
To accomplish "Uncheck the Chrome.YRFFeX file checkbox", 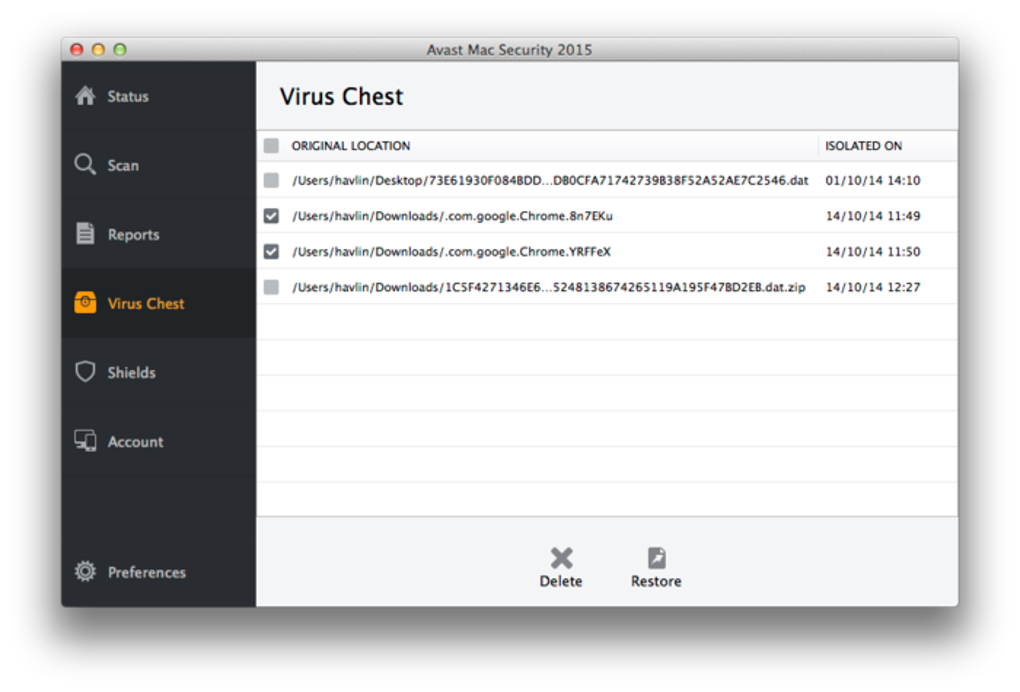I will pyautogui.click(x=271, y=252).
